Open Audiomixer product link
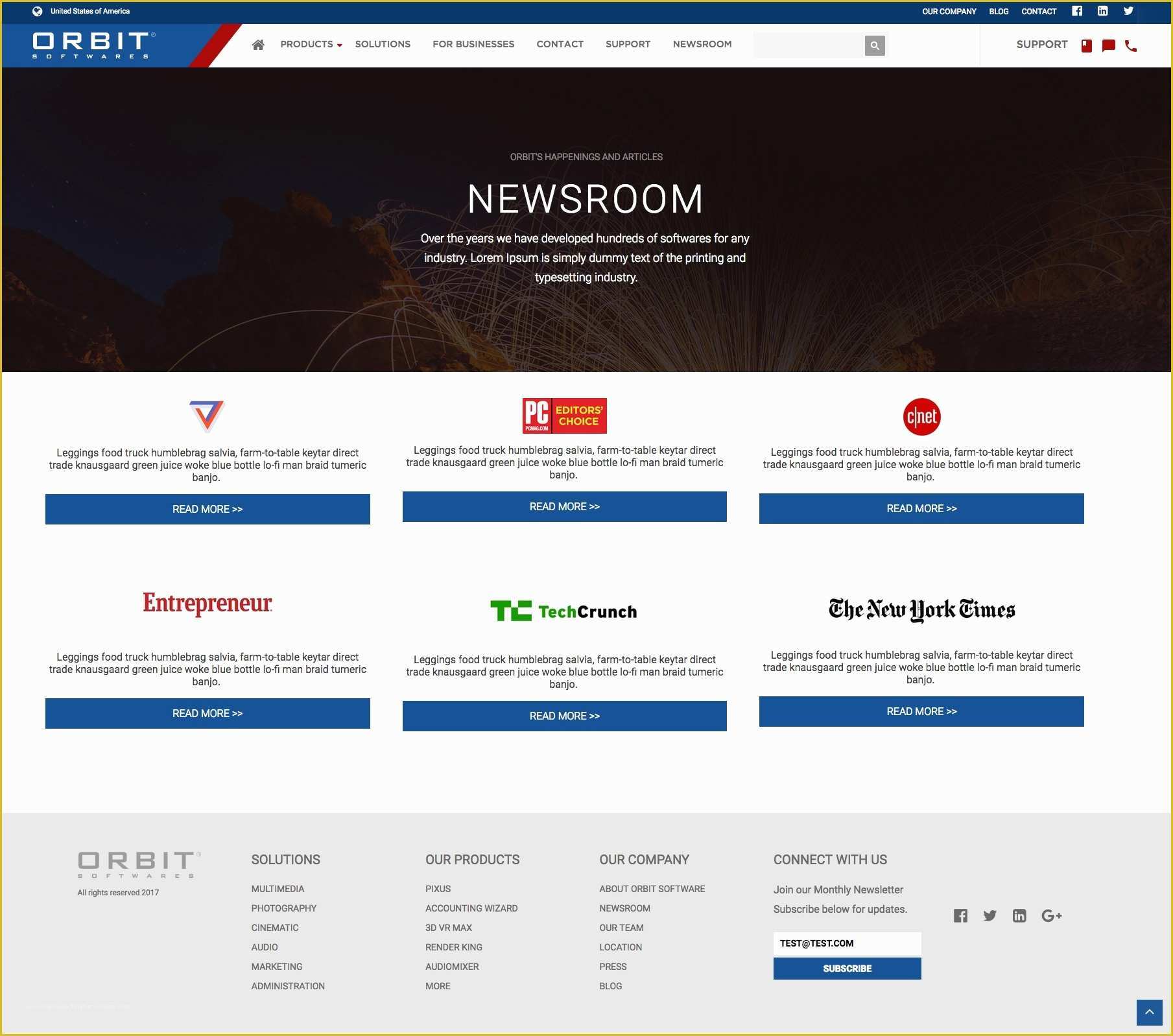This screenshot has height=1036, width=1173. point(452,967)
